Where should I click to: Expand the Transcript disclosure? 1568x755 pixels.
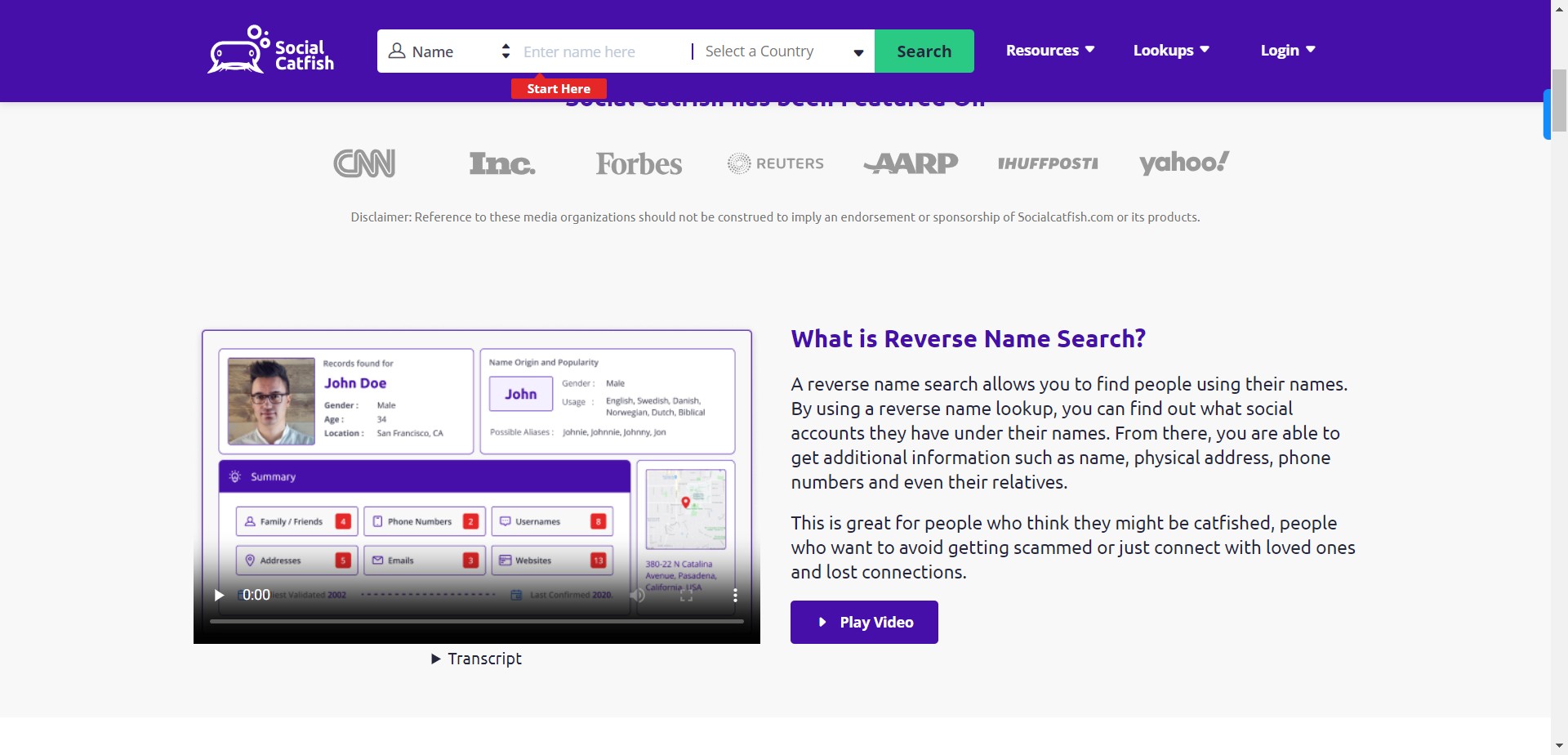pyautogui.click(x=476, y=659)
